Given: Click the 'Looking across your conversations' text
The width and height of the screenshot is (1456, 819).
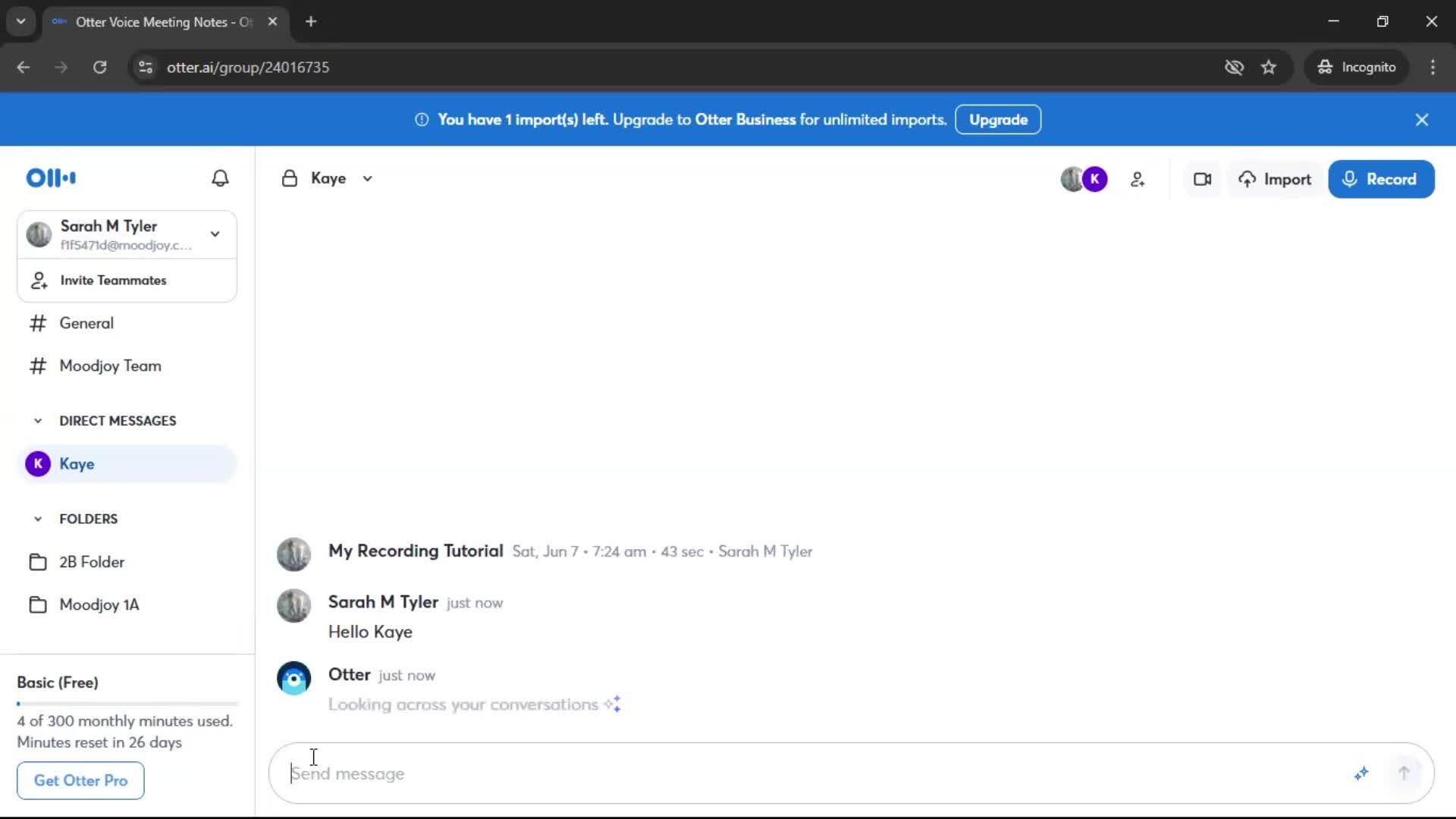Looking at the screenshot, I should (x=463, y=704).
